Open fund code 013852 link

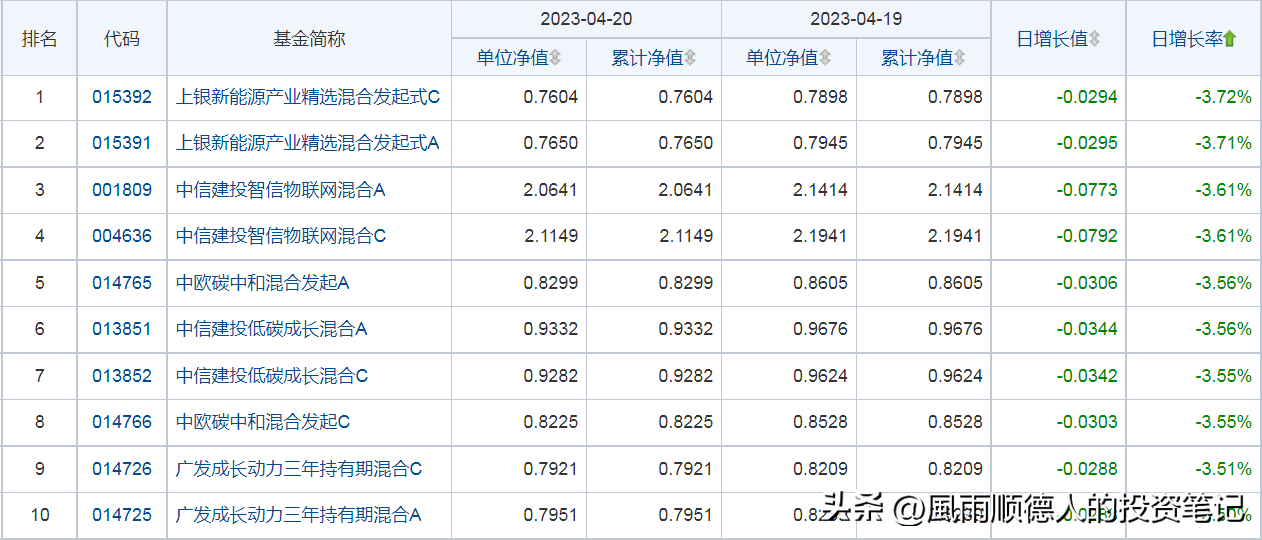coord(122,376)
